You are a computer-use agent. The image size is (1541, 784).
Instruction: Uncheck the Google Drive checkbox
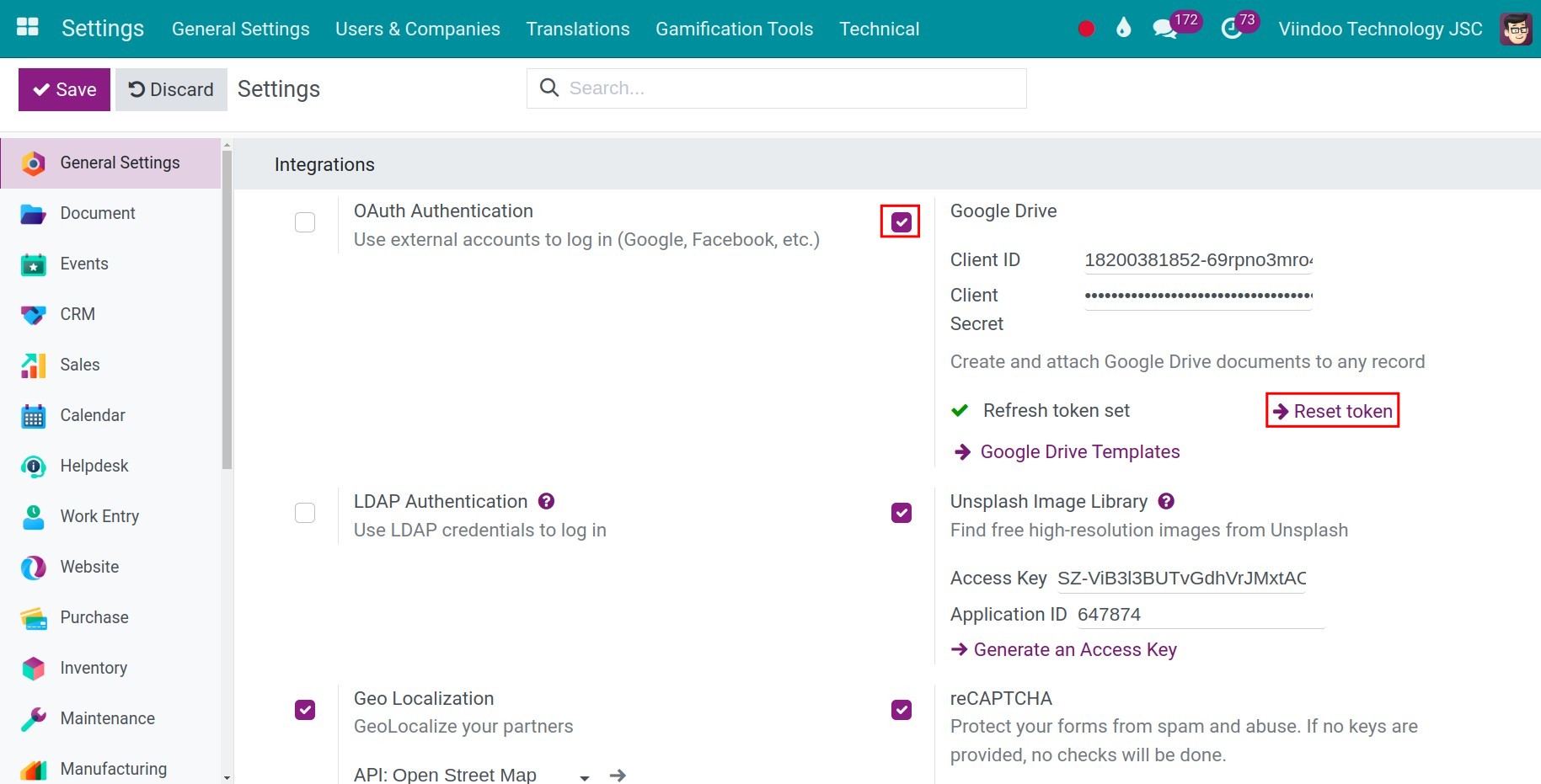pos(902,222)
